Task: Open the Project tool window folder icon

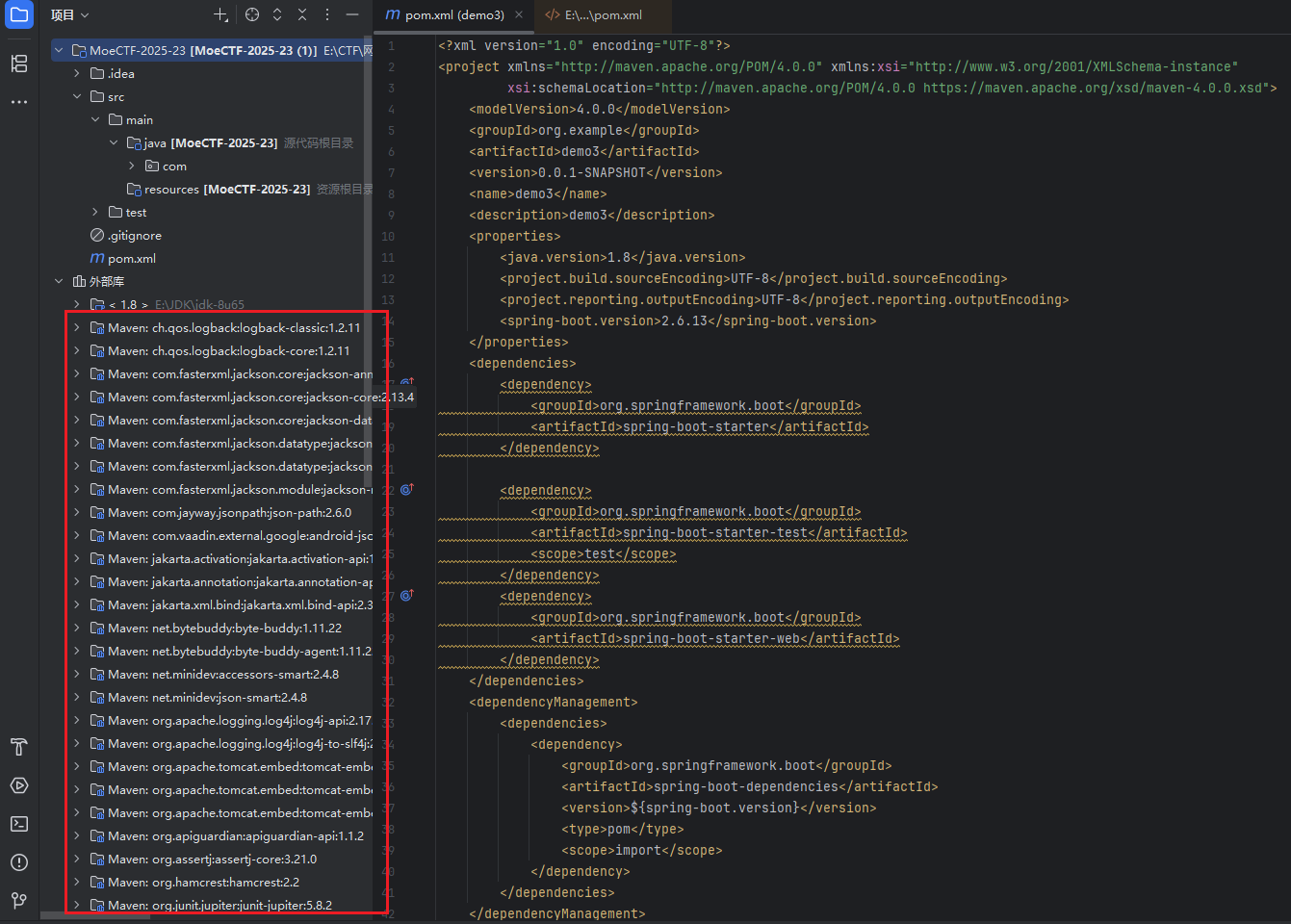Action: 19,14
